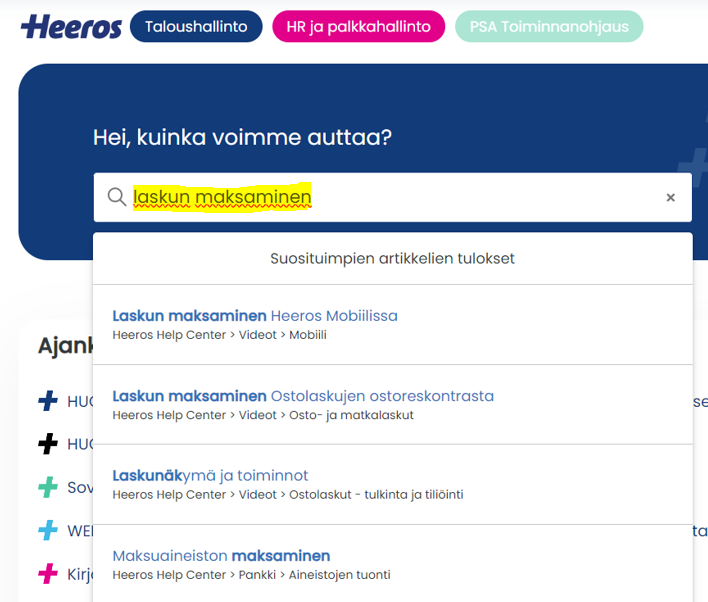Click the green plus icon beside Sov item
The height and width of the screenshot is (602, 708).
click(x=48, y=487)
